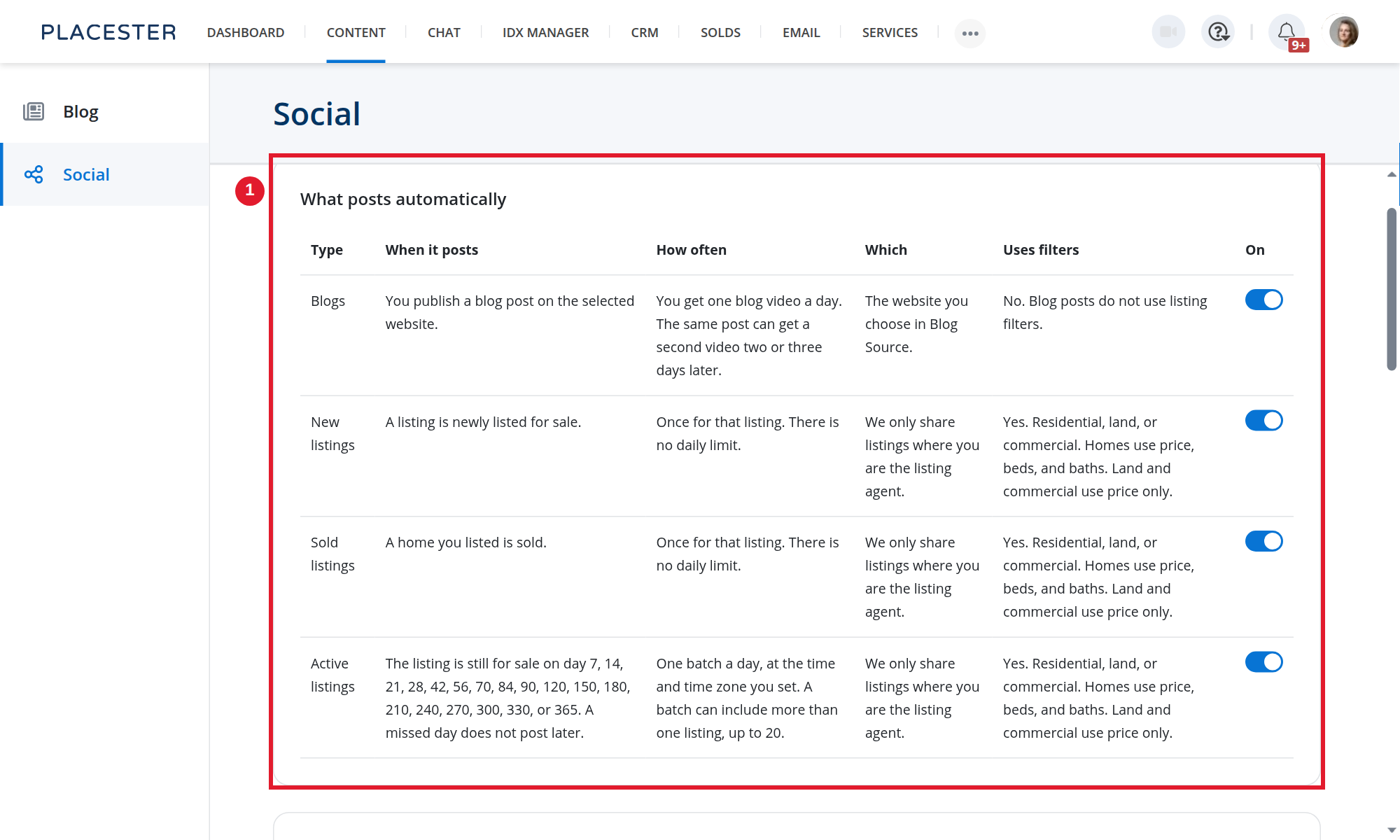Viewport: 1400px width, 840px height.
Task: Click the Social share icon in sidebar
Action: [x=34, y=174]
